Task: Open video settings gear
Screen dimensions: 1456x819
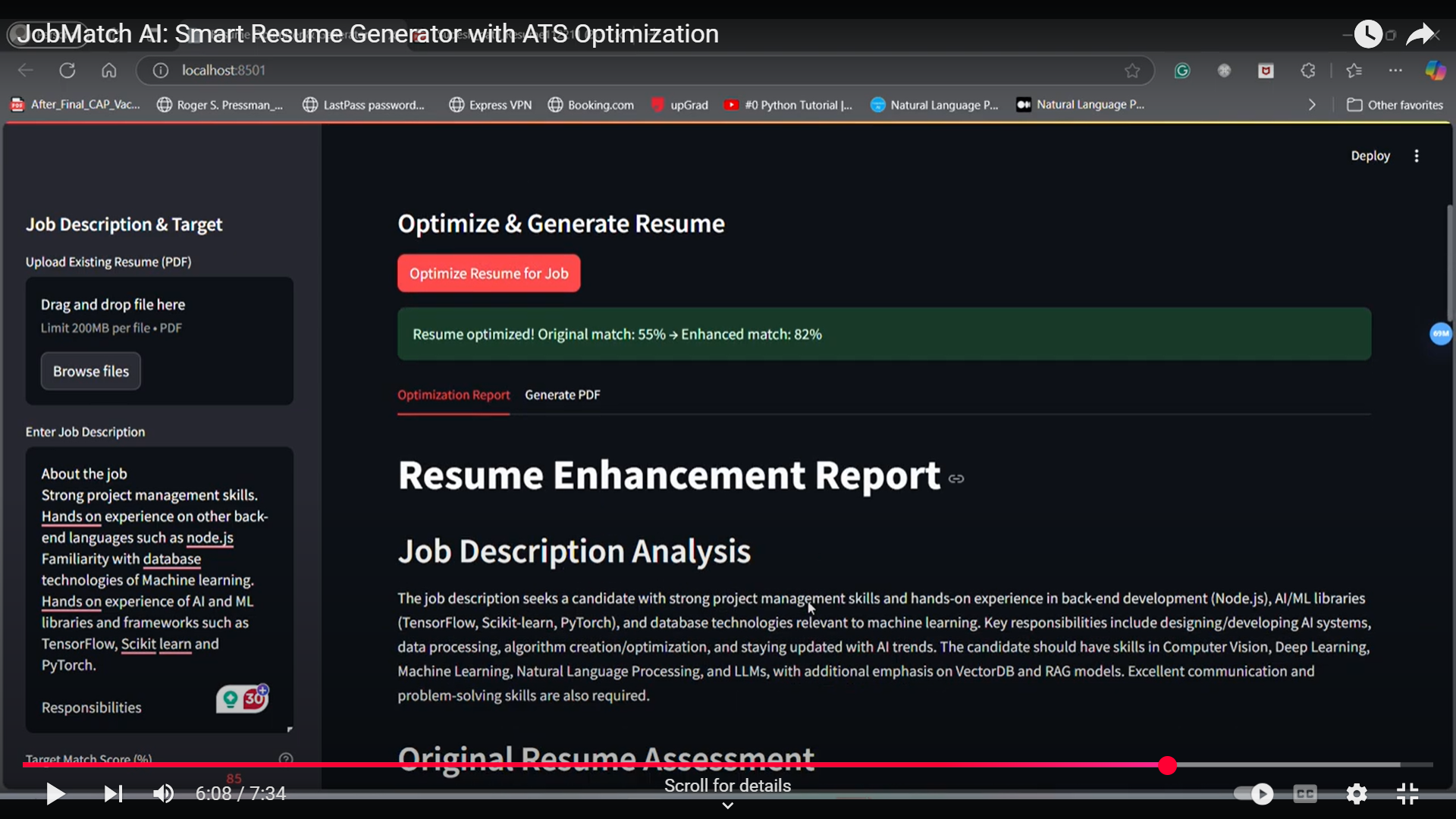Action: click(x=1356, y=794)
